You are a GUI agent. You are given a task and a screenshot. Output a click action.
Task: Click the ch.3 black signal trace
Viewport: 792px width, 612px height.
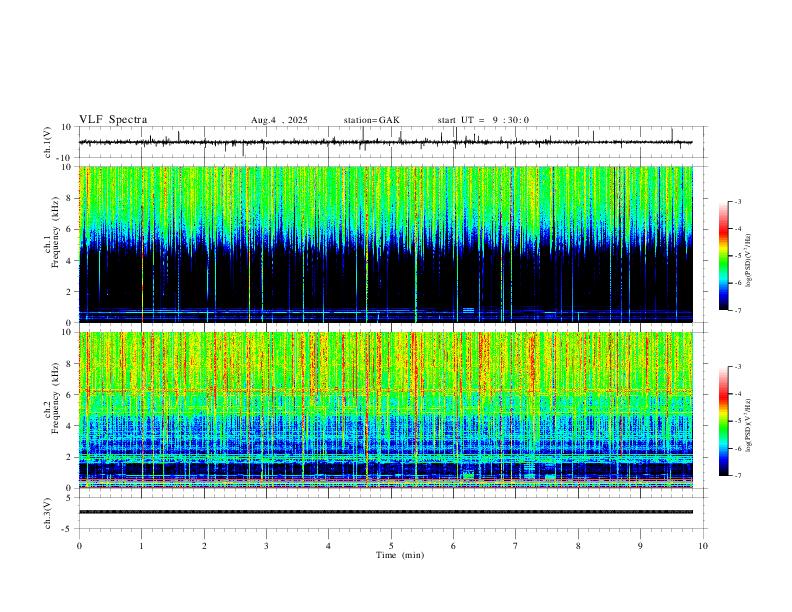[385, 512]
